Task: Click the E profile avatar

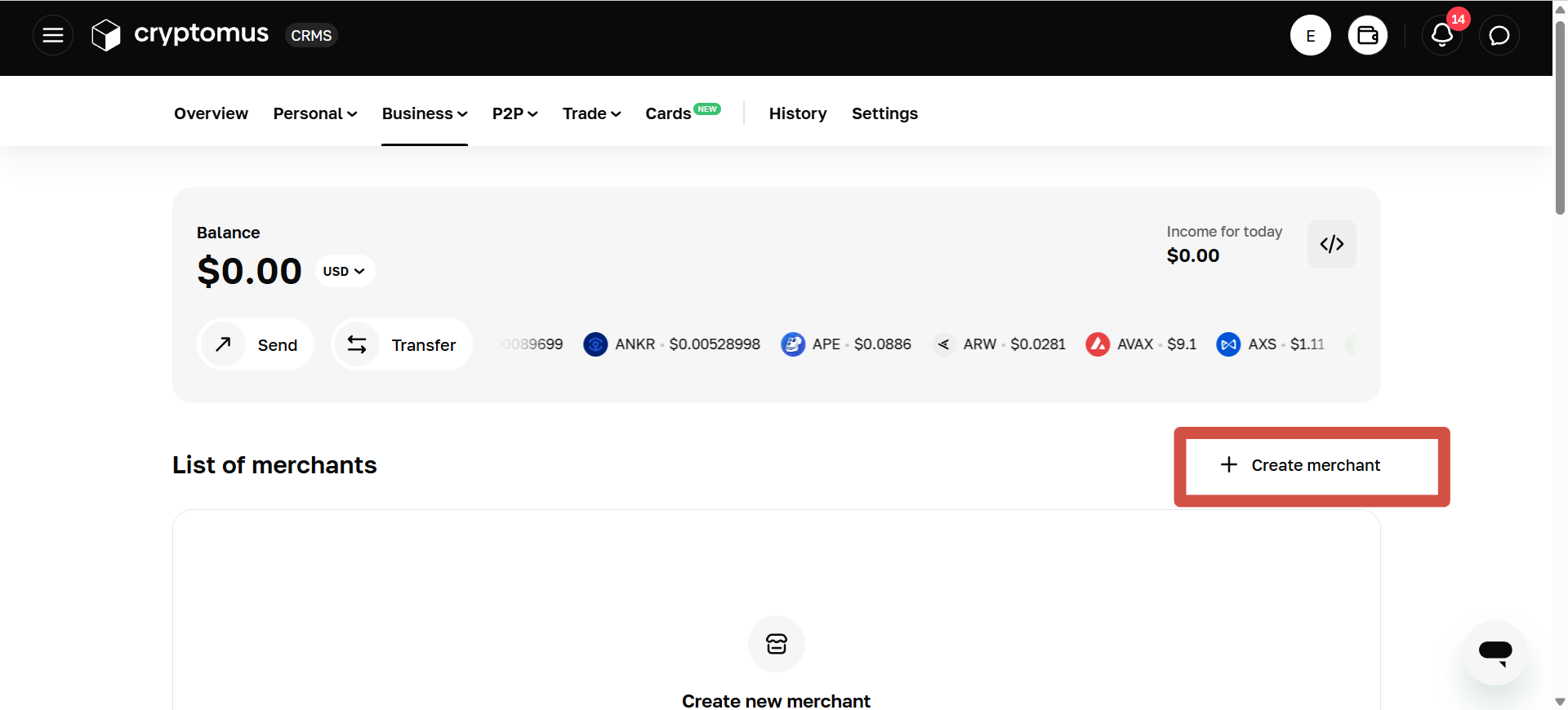Action: coord(1310,36)
